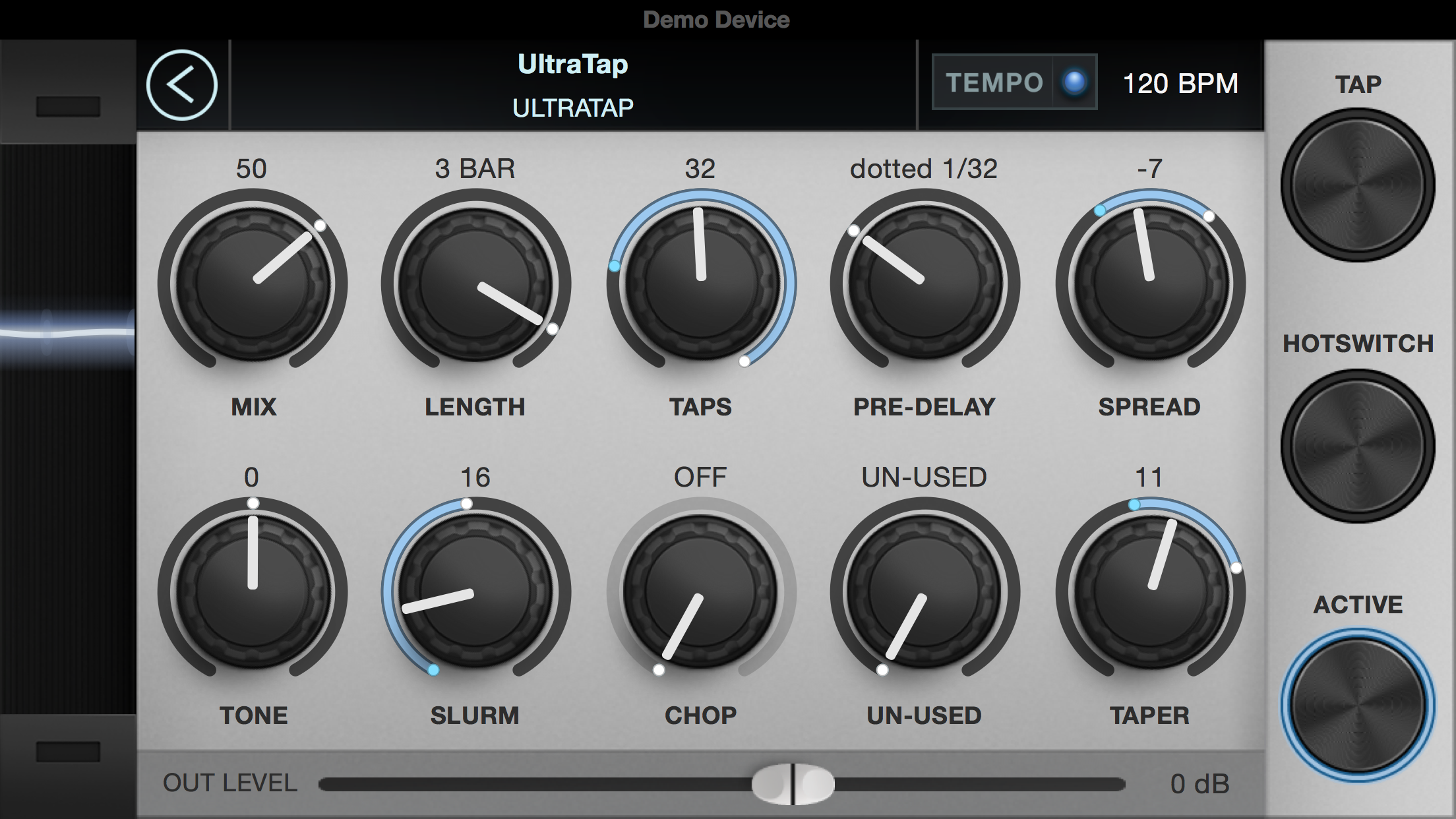Viewport: 1456px width, 819px height.
Task: Toggle the ACTIVE bypass footswitch
Action: (1358, 705)
